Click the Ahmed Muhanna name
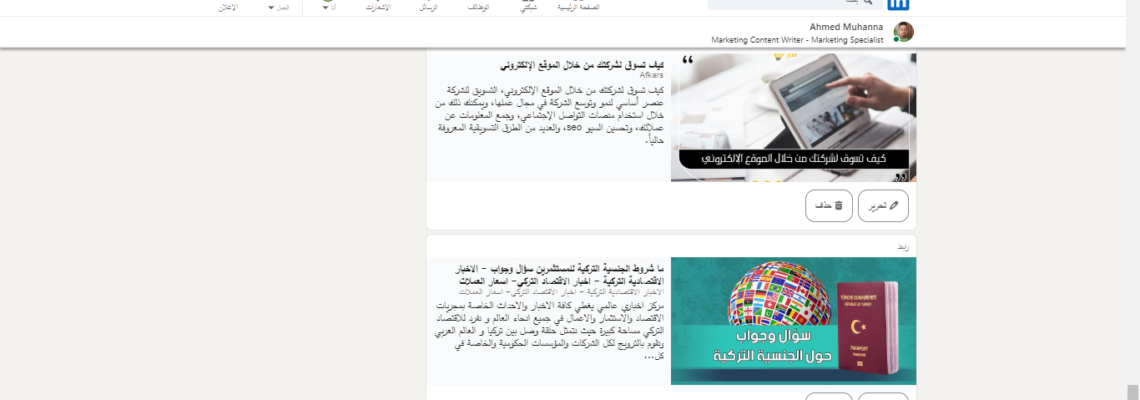This screenshot has width=1140, height=400. pos(848,27)
